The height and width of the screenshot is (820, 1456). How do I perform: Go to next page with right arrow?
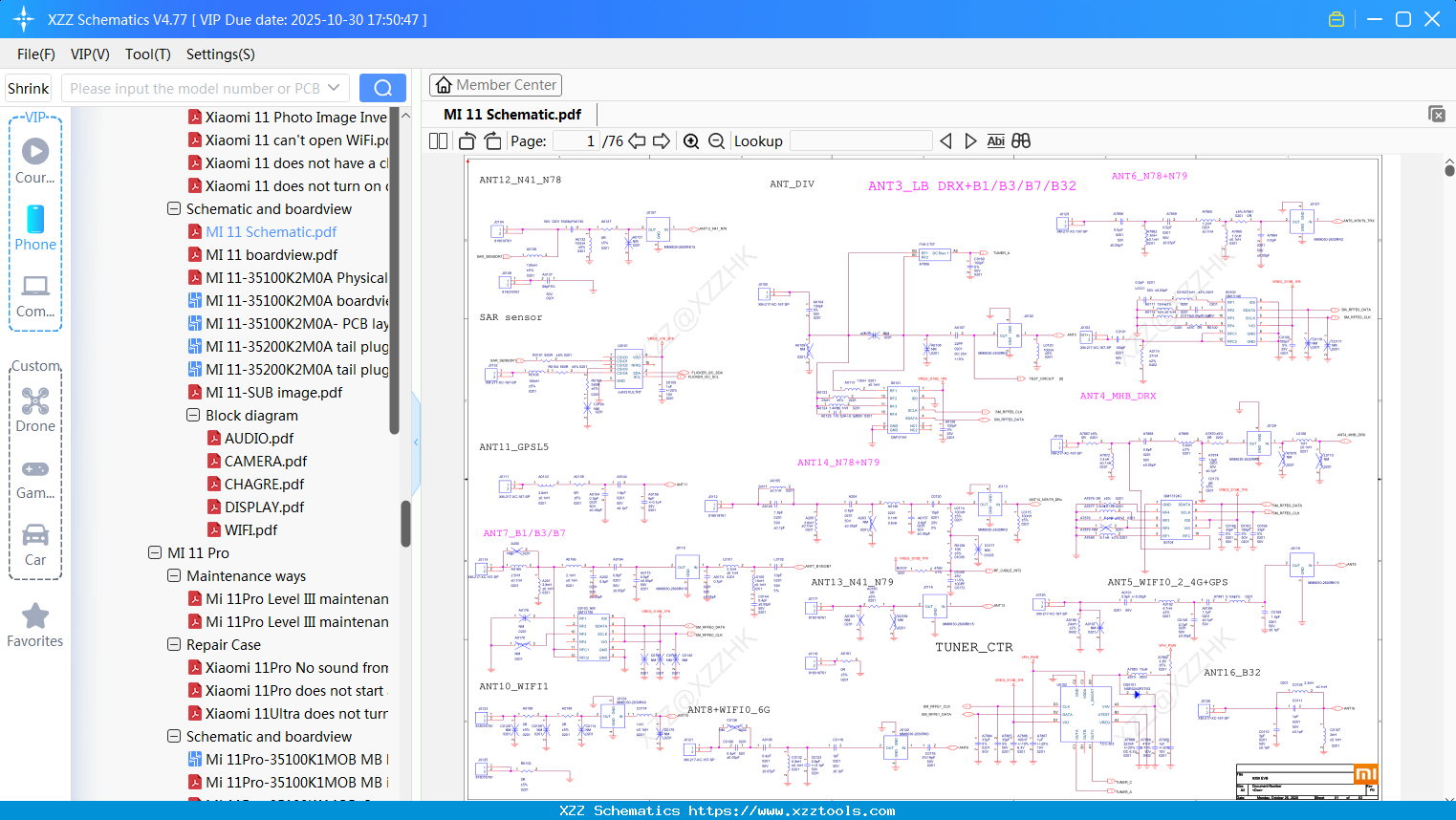662,141
